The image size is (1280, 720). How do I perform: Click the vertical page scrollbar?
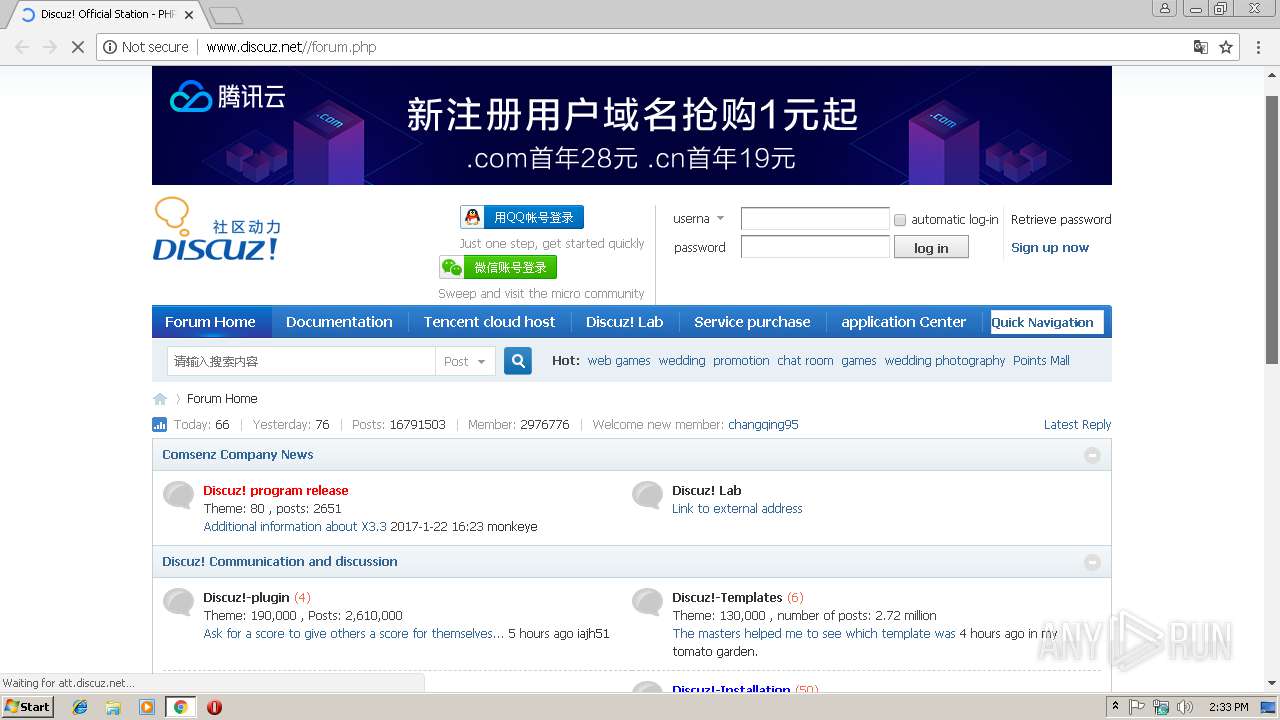tap(1272, 230)
